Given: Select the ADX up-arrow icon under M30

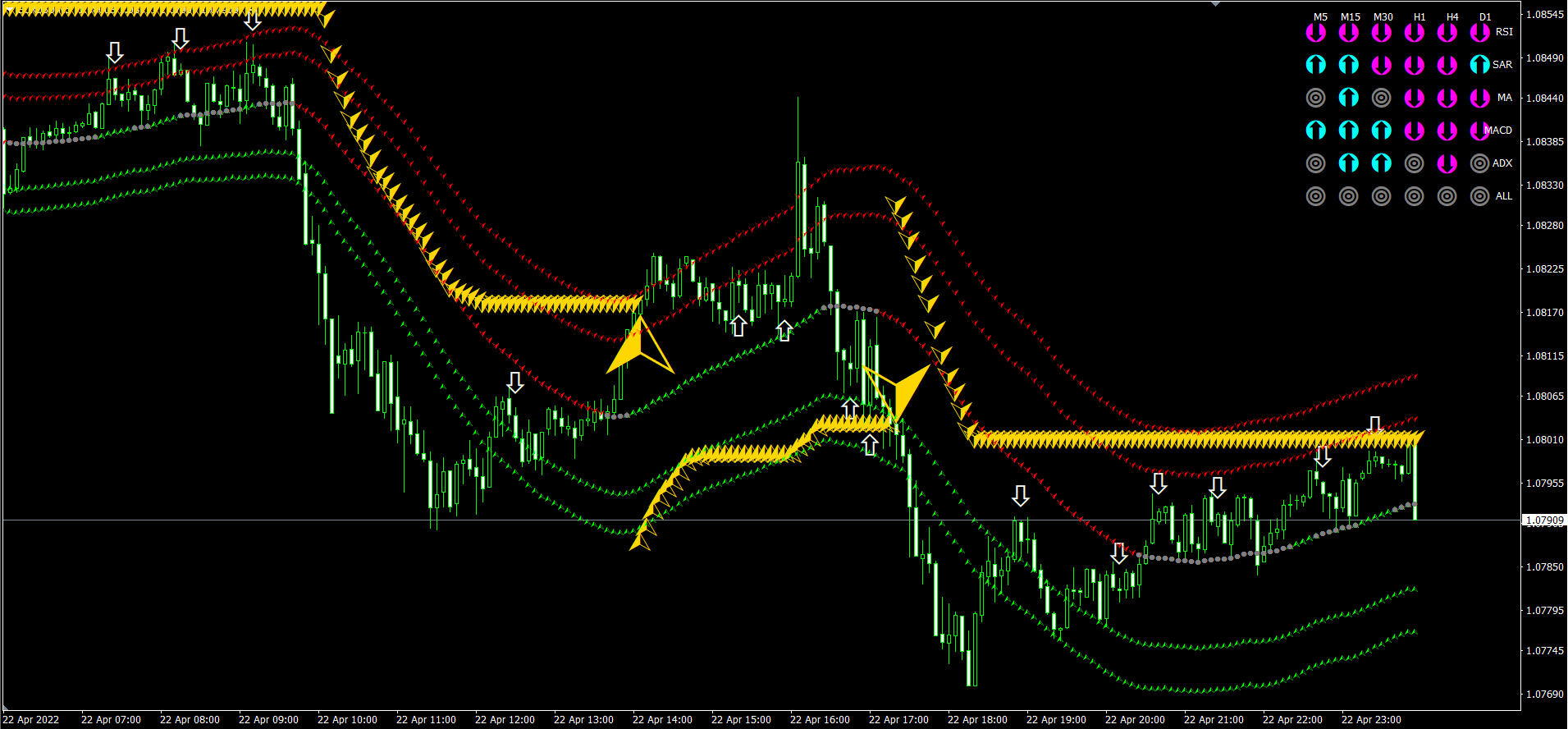Looking at the screenshot, I should [x=1382, y=163].
